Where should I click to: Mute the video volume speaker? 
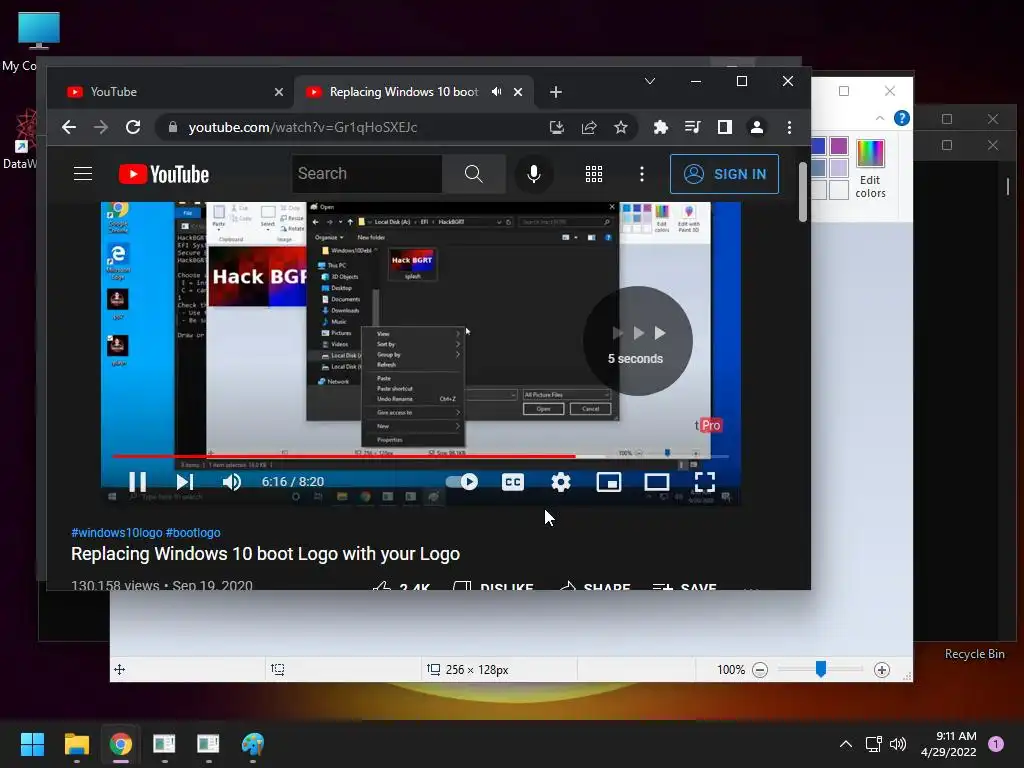(231, 482)
